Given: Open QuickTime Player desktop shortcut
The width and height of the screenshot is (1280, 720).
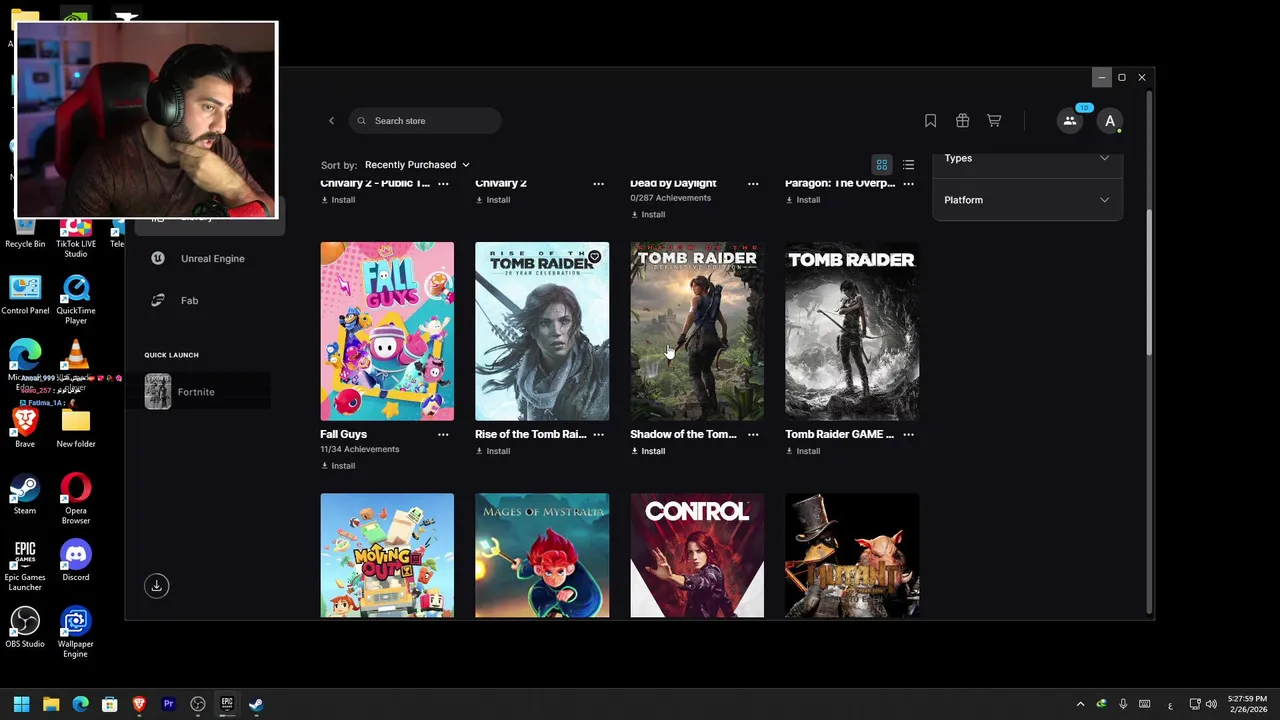Looking at the screenshot, I should click(76, 300).
